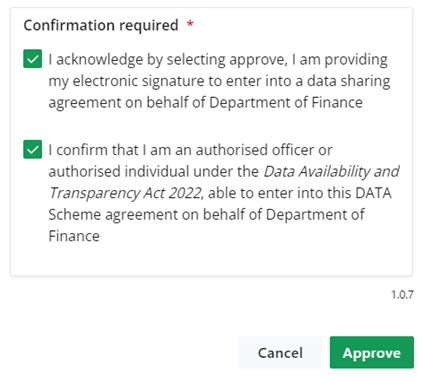Click the 'authorised officer or' phrase
Image resolution: width=422 pixels, height=382 pixels.
[x=264, y=150]
